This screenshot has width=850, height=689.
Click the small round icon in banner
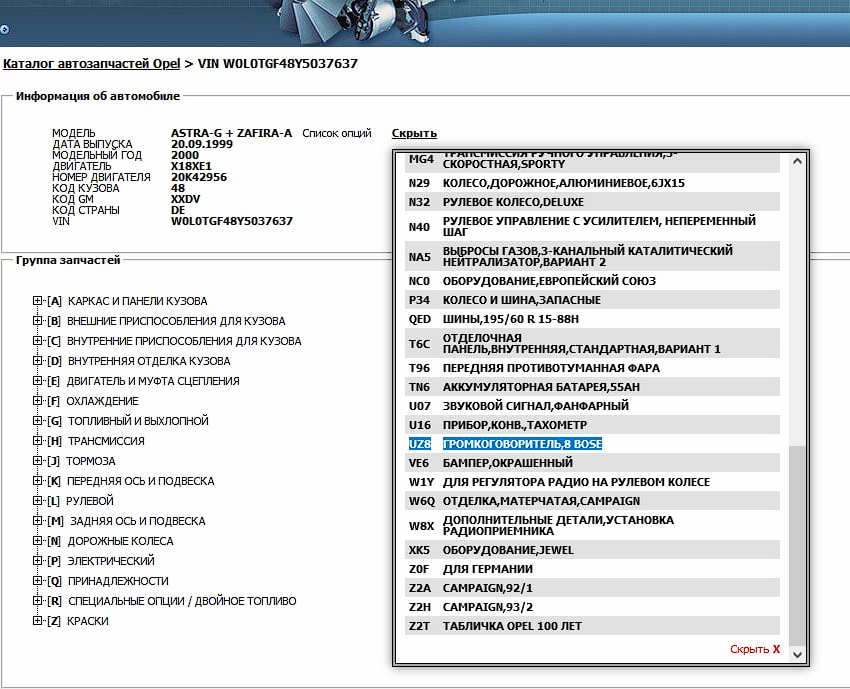pos(4,30)
